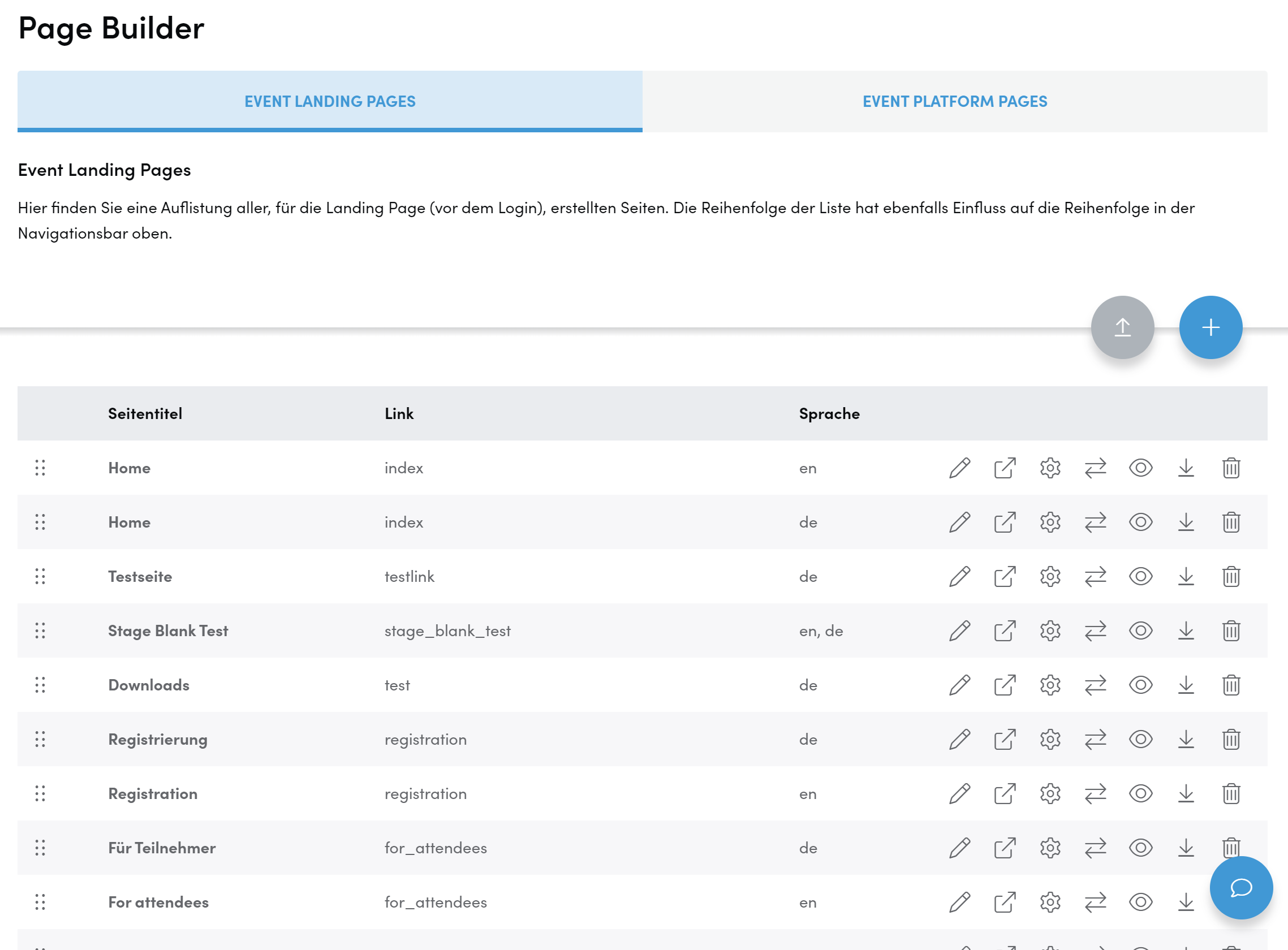The height and width of the screenshot is (950, 1288).
Task: Toggle visibility of Registration (en) page
Action: pos(1141,793)
